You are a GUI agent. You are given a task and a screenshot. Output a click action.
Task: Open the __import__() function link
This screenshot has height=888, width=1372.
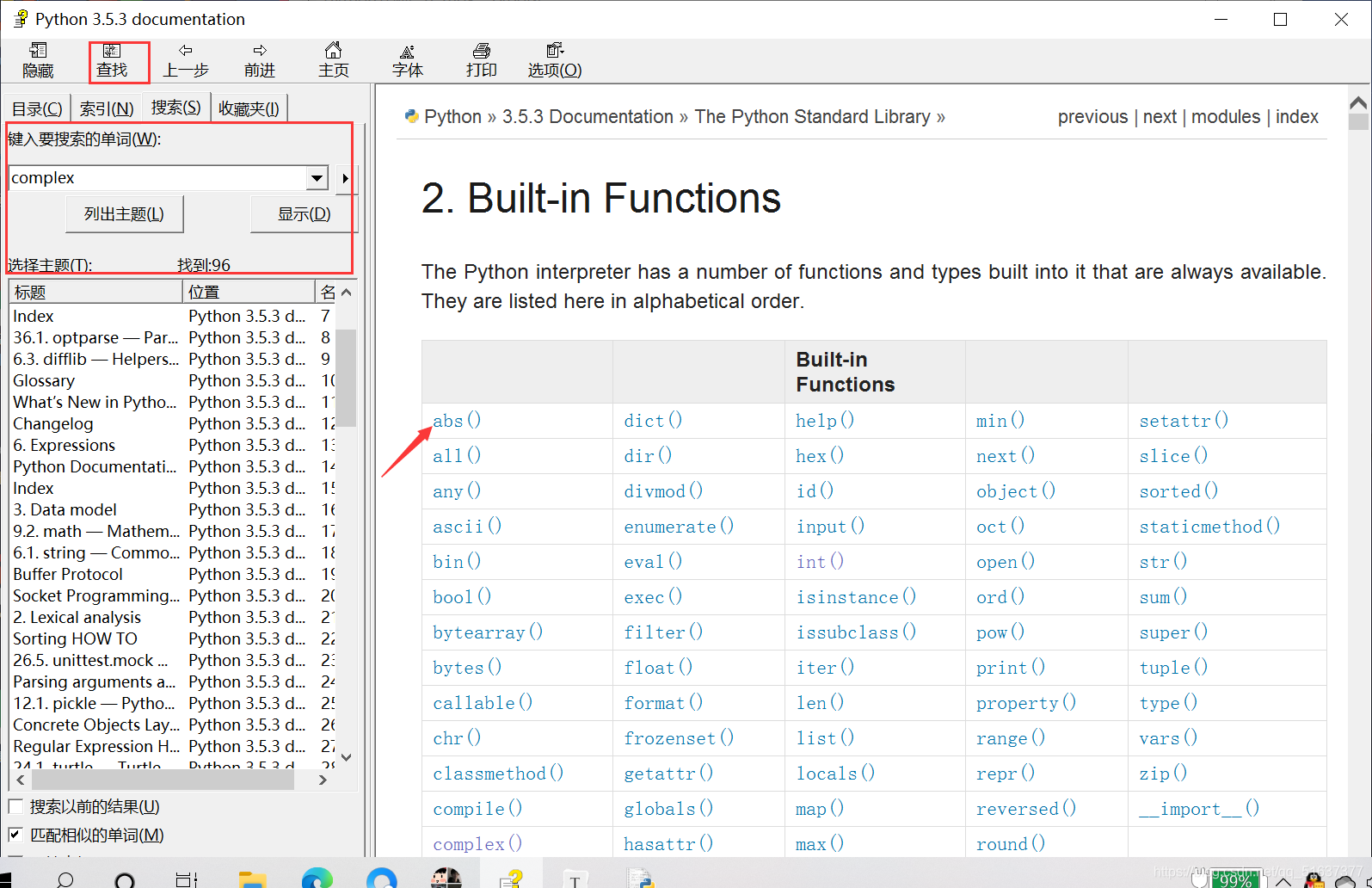(1199, 808)
